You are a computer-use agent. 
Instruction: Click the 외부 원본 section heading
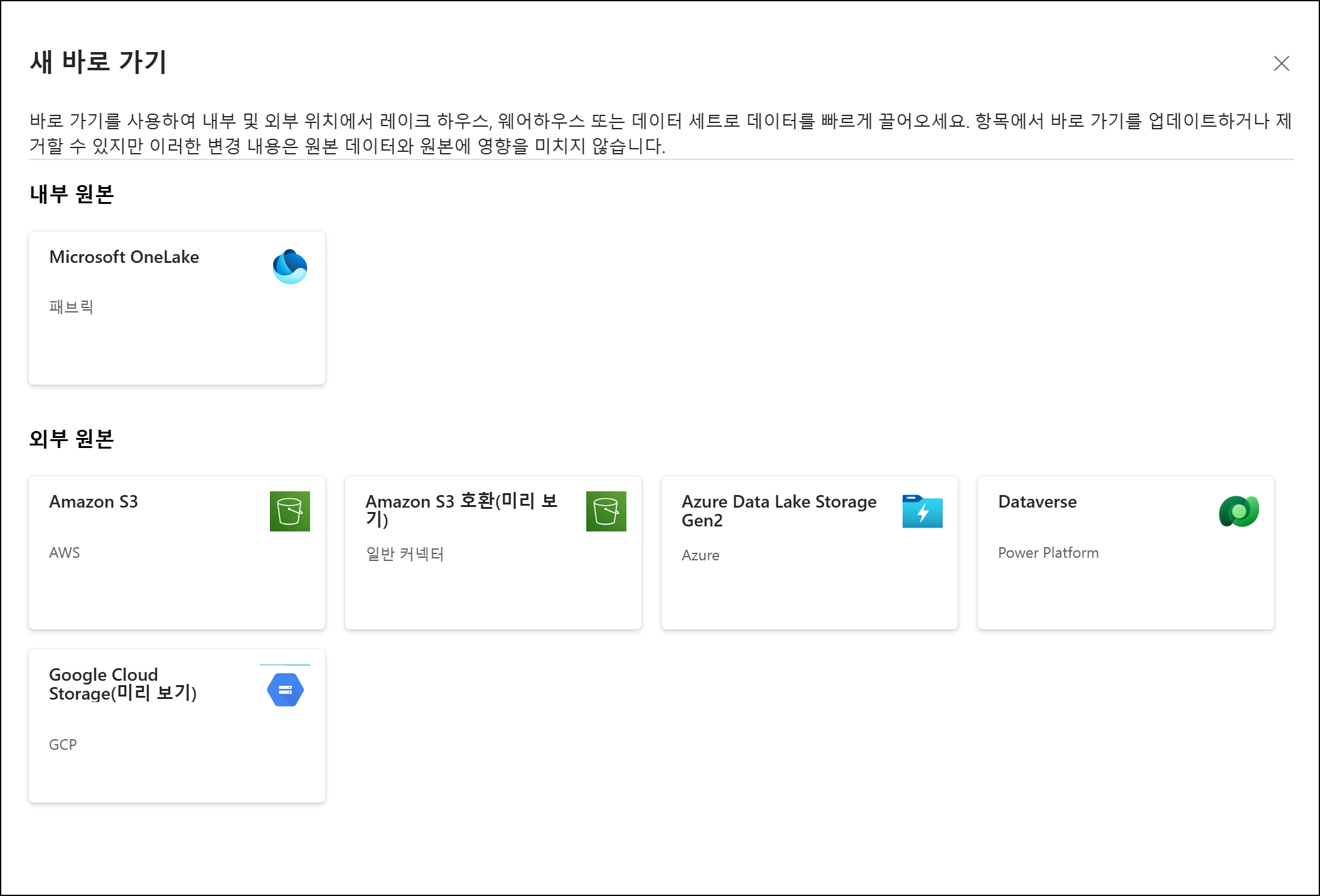coord(72,439)
